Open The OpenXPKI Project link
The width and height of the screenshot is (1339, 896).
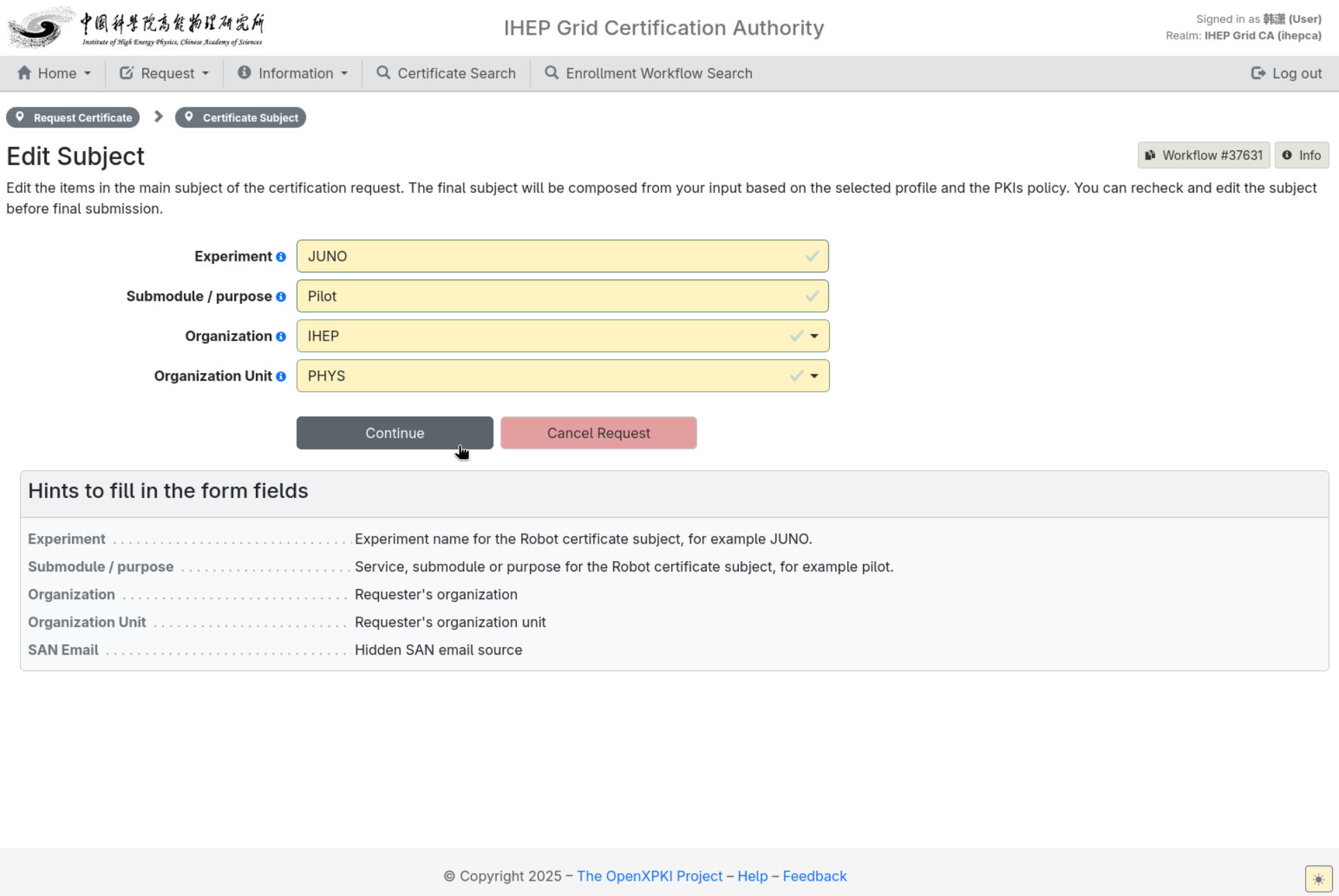tap(649, 876)
